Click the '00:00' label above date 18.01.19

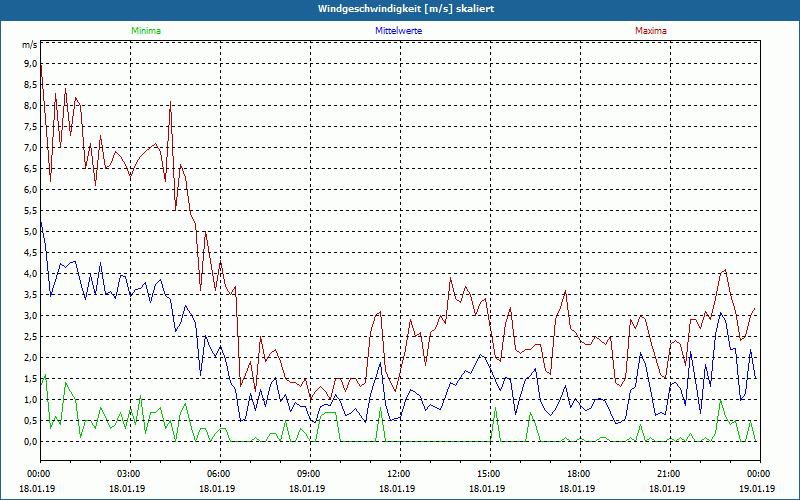39,474
